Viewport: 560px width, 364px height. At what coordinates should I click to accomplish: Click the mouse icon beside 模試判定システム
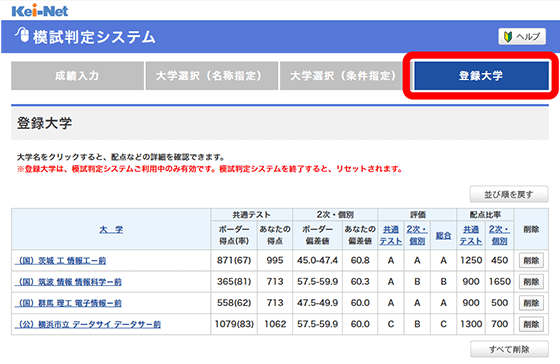point(22,35)
